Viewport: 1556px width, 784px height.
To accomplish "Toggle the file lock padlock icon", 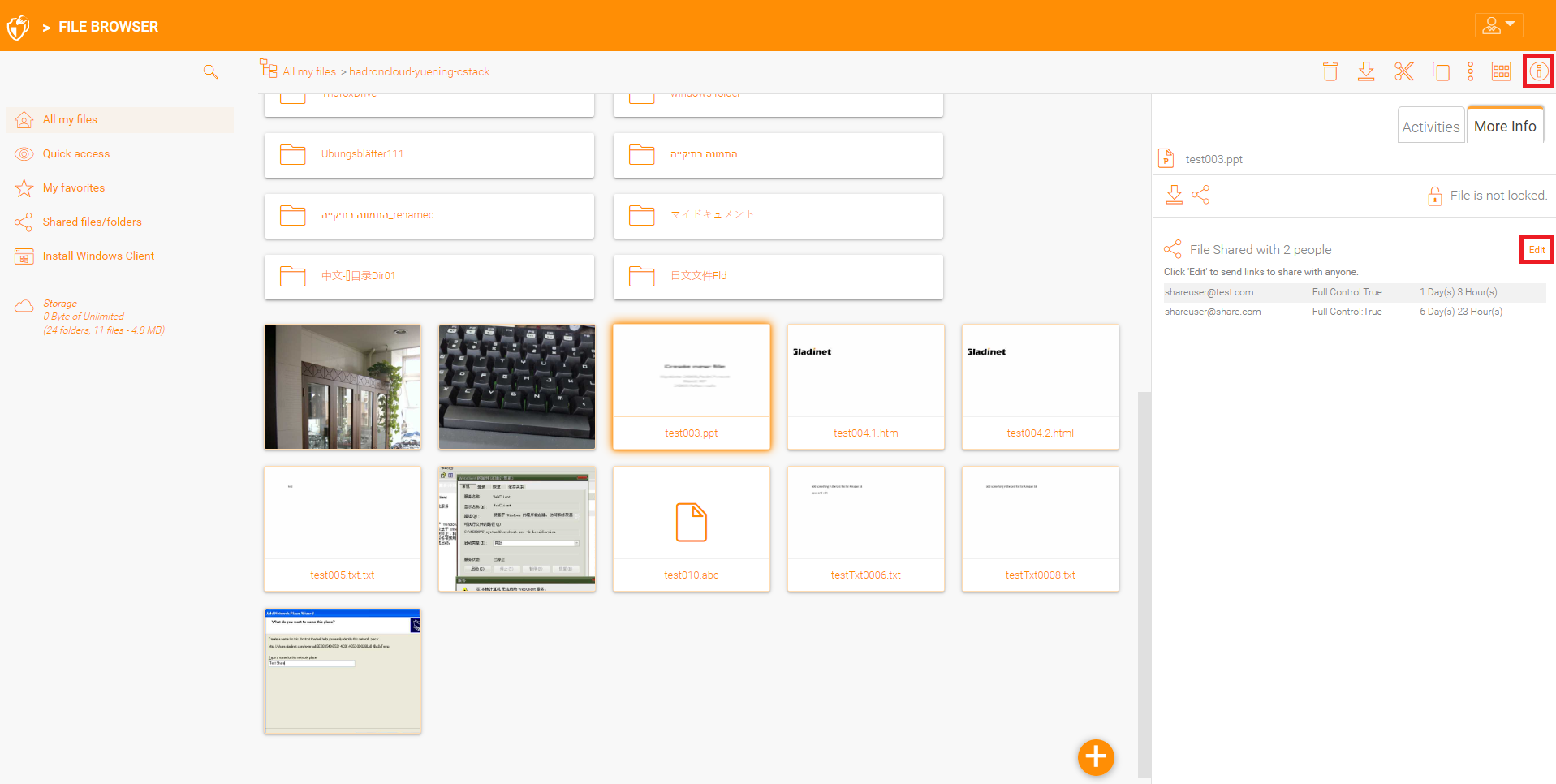I will click(x=1434, y=196).
